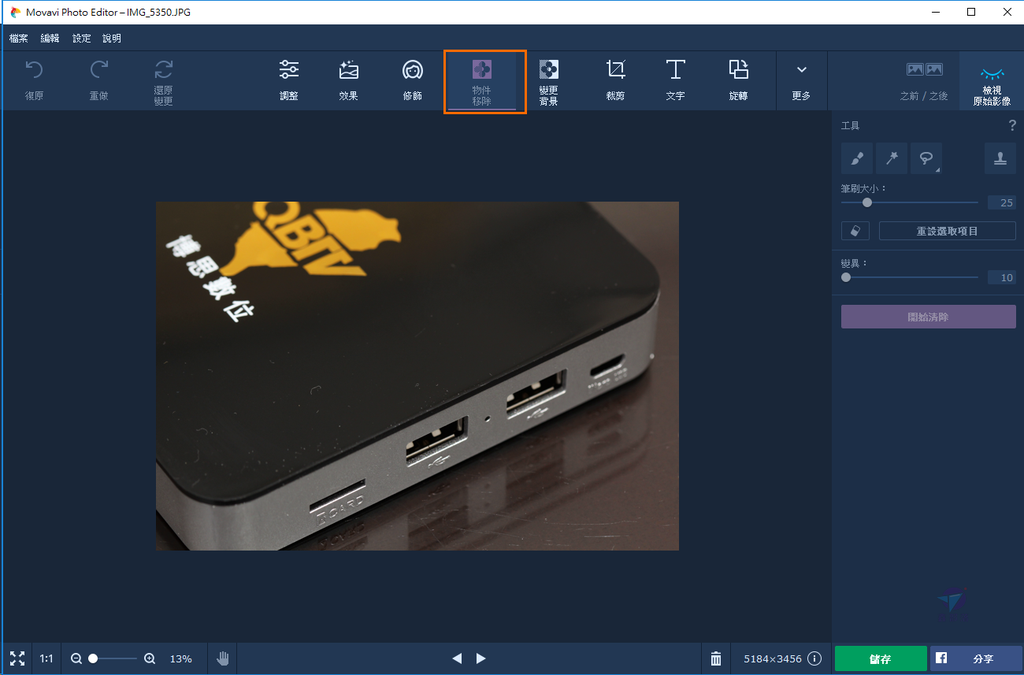Toggle Before / After (之前 / 之後) comparison view

[923, 81]
